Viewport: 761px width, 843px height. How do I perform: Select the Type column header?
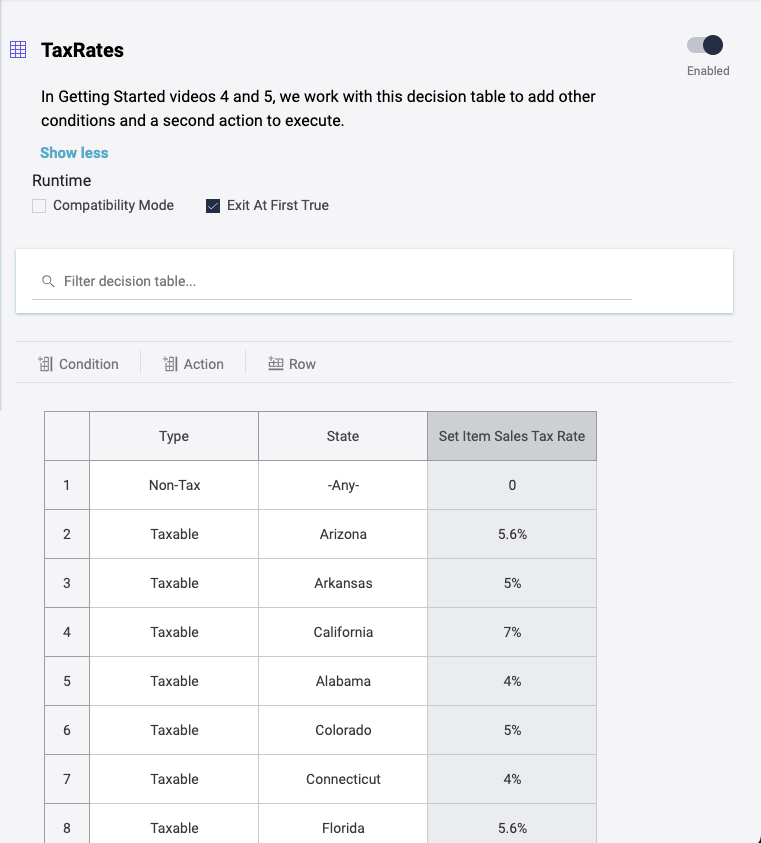coord(174,436)
